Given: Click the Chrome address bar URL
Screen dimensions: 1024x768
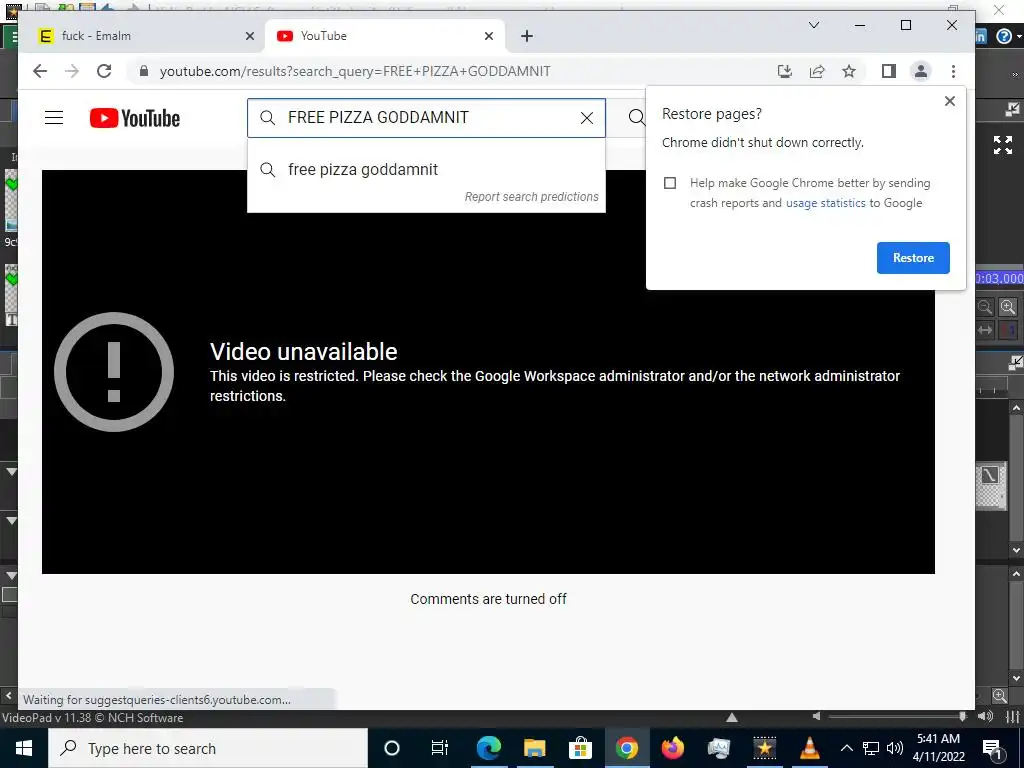Looking at the screenshot, I should tap(355, 71).
